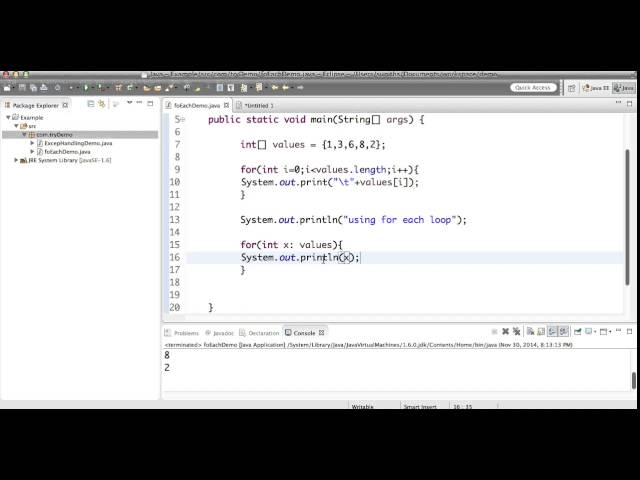Click the Smart Insert status bar entry
Screen dimensions: 640x480
[420, 407]
